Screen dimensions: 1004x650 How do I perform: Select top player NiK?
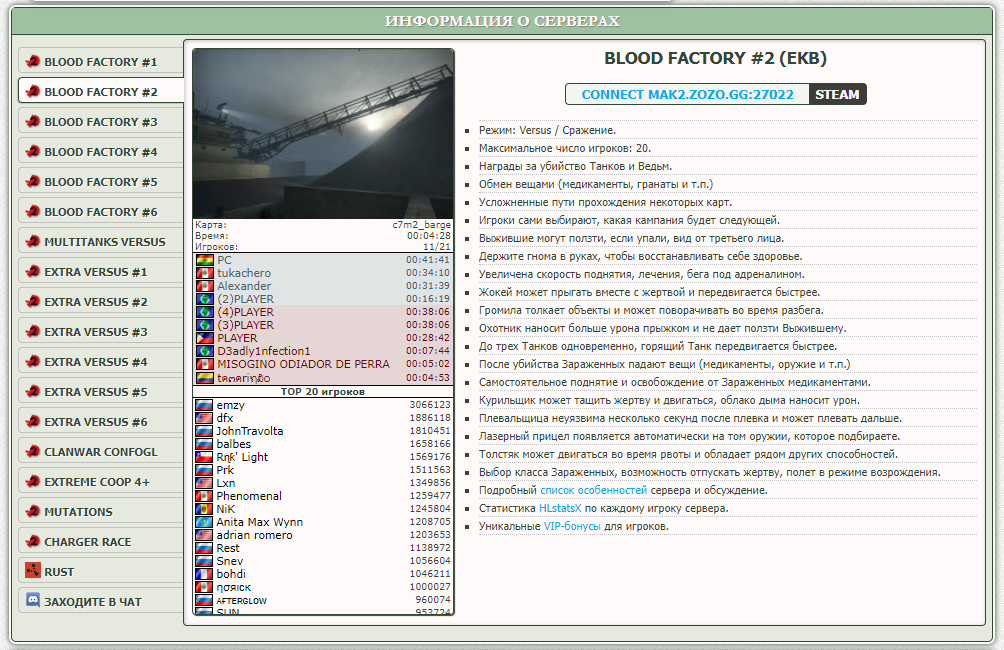pyautogui.click(x=323, y=509)
